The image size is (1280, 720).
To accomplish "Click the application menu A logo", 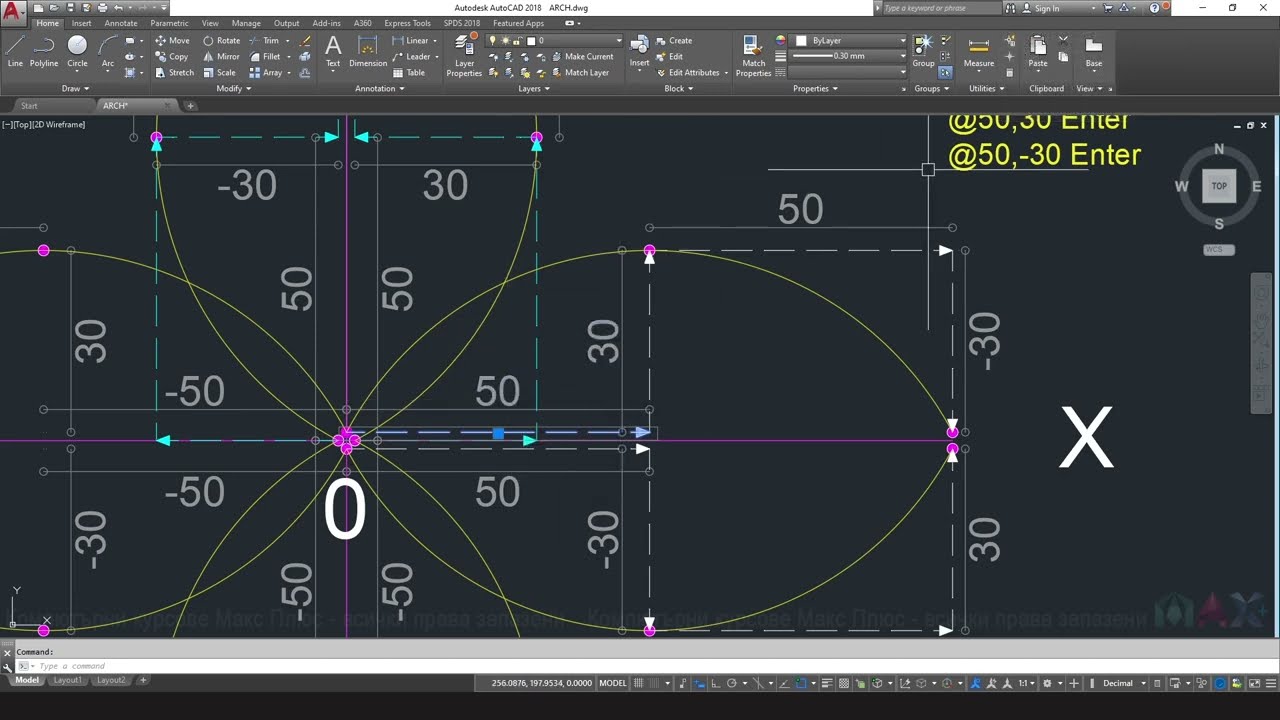I will (14, 12).
